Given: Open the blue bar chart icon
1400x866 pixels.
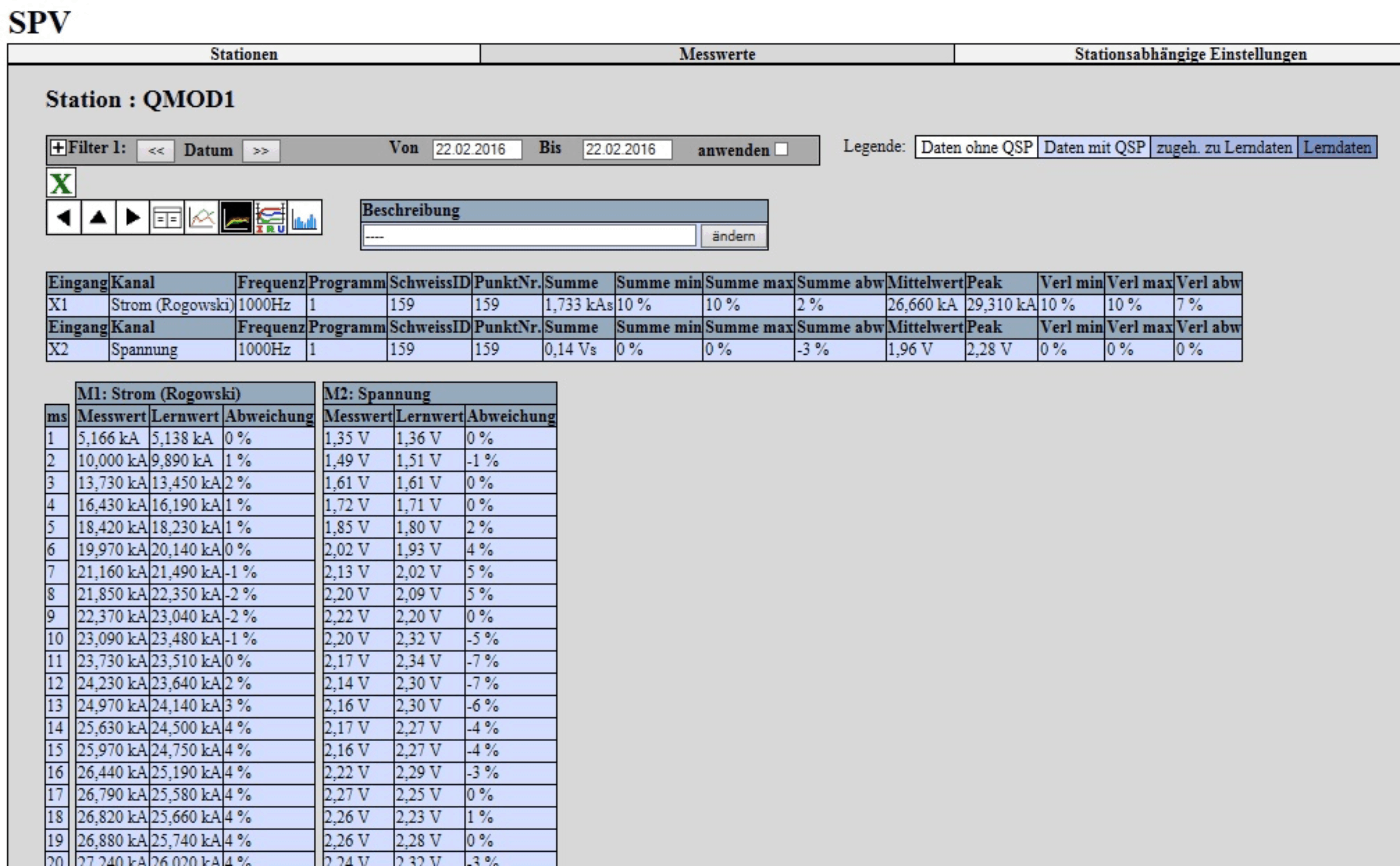Looking at the screenshot, I should pyautogui.click(x=305, y=217).
